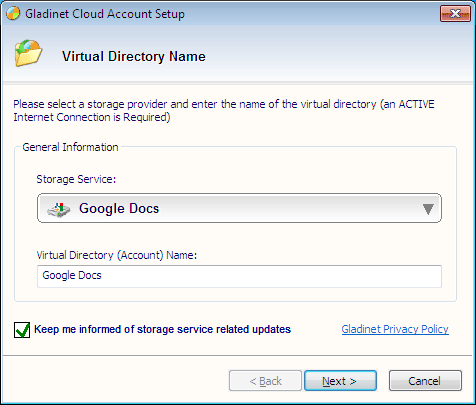Click the greyed-out Back button
Screen dimensions: 476x405
tap(265, 381)
